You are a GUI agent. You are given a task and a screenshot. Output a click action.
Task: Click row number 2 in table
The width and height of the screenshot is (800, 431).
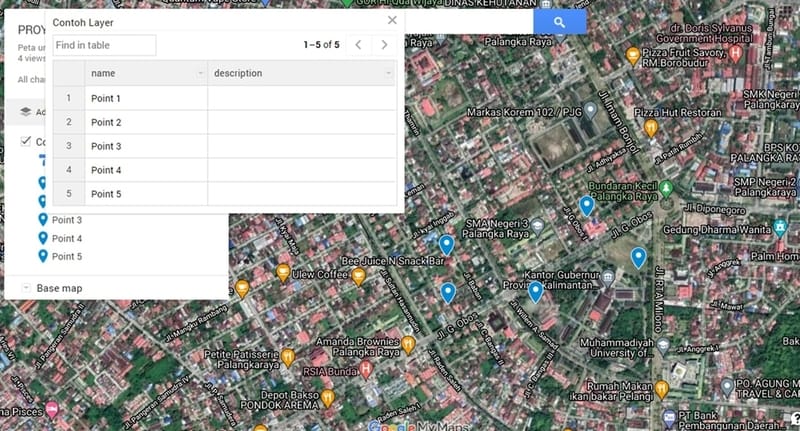(69, 122)
